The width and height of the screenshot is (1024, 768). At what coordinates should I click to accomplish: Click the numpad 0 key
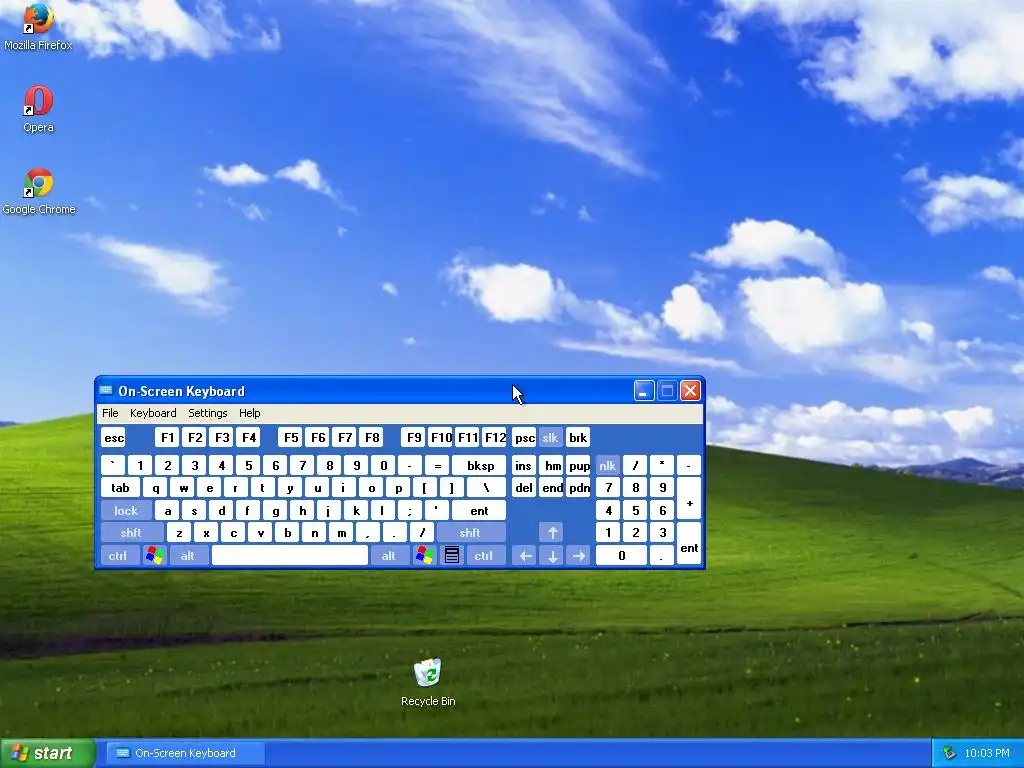click(x=621, y=556)
